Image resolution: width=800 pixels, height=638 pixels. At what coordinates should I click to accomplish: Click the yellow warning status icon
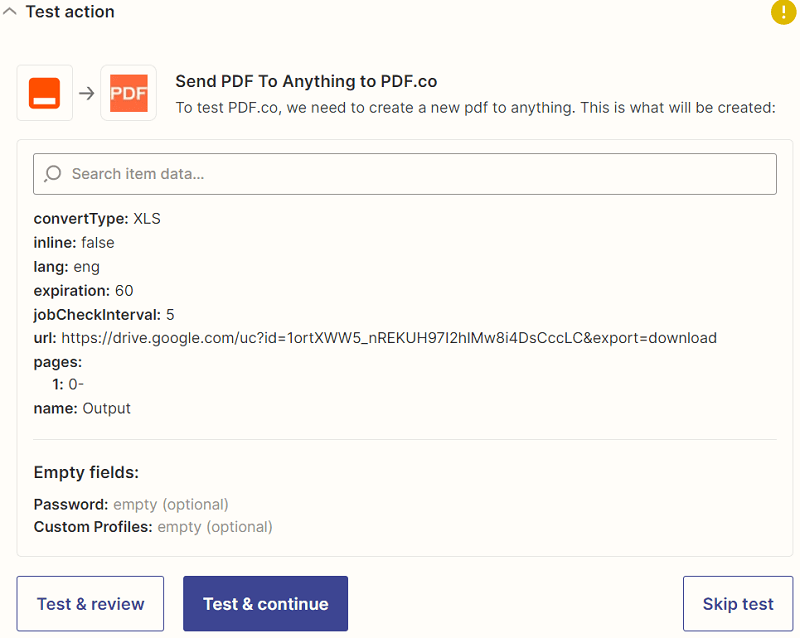pos(783,12)
